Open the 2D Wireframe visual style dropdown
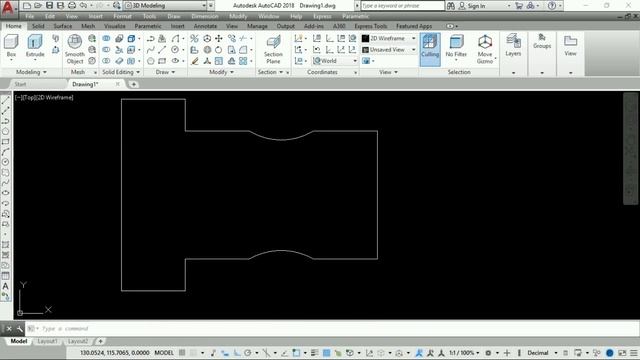Viewport: 640px width, 360px height. coord(389,38)
